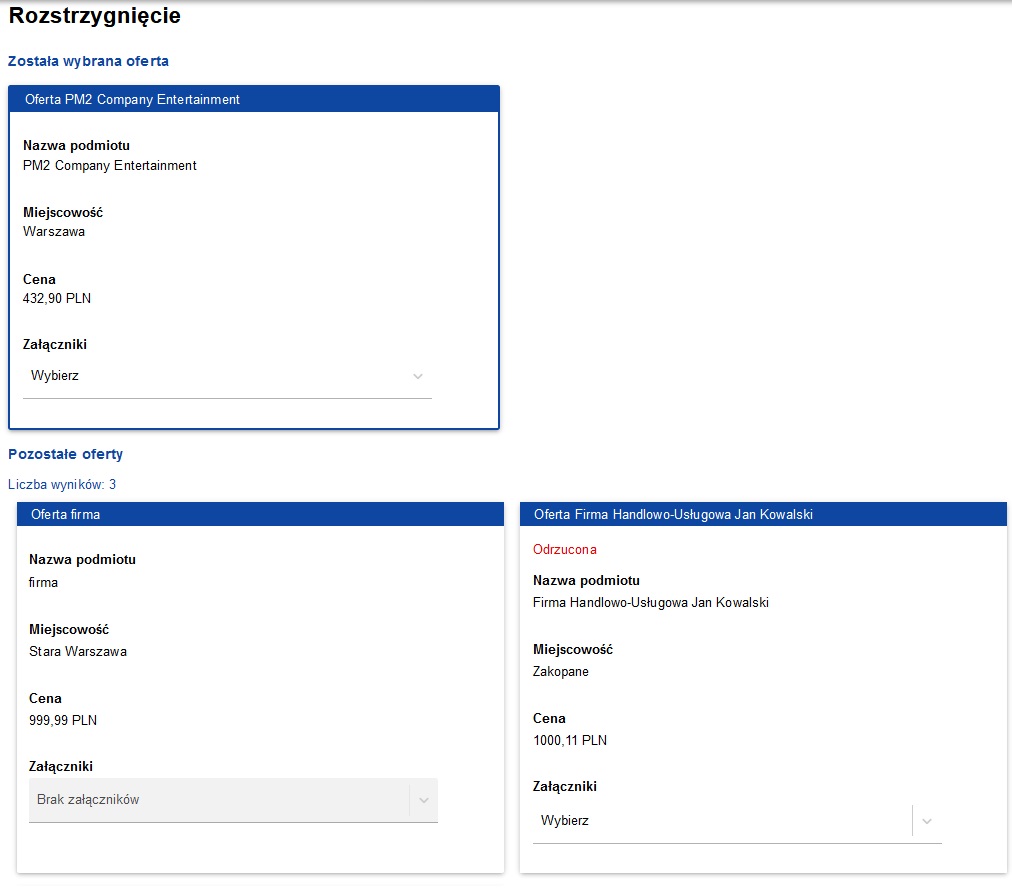Open the Załączniki dropdown in the PM2 Company offer

pos(215,377)
